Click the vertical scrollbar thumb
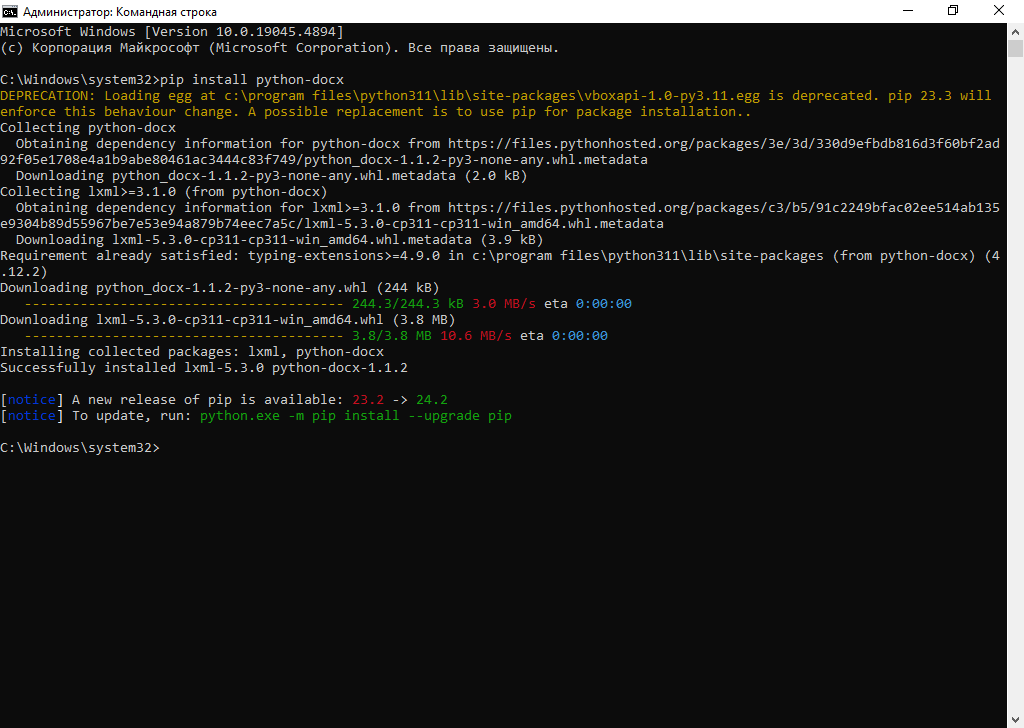The image size is (1024, 728). click(1015, 50)
